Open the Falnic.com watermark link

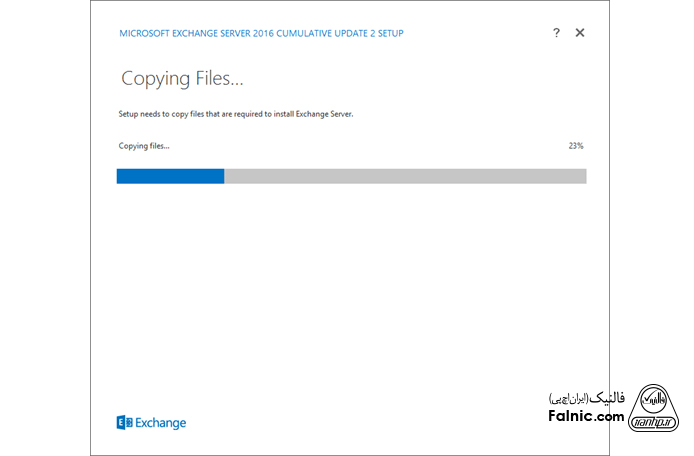588,416
